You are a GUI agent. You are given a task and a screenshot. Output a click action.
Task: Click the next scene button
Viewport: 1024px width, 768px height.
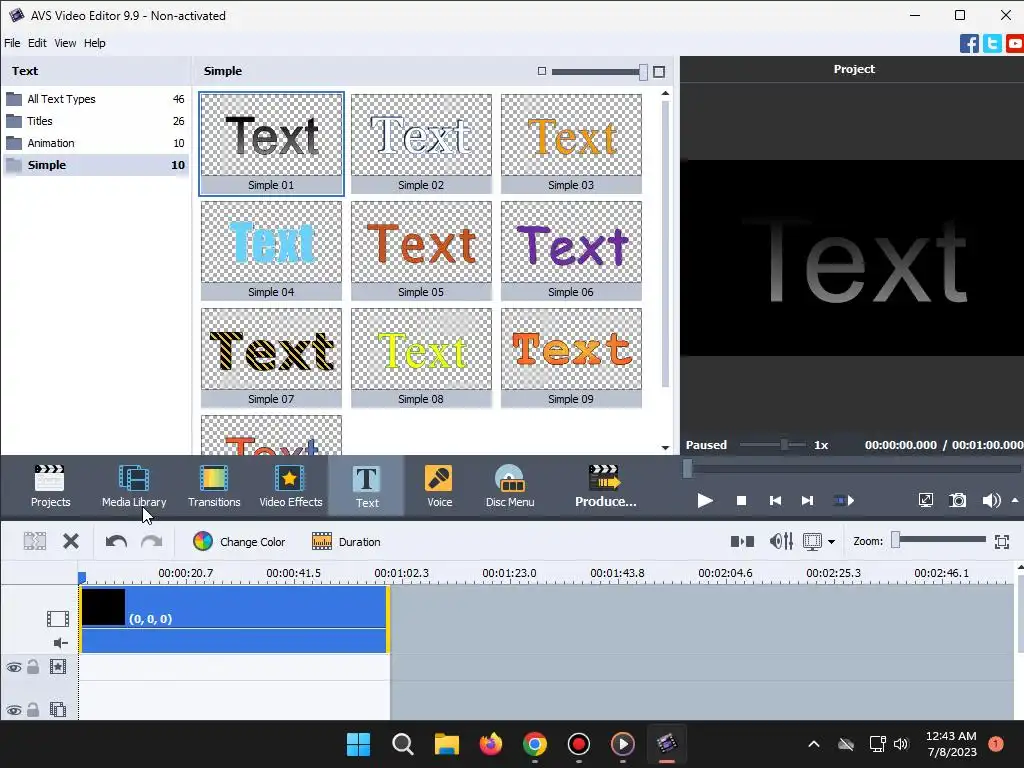click(844, 501)
